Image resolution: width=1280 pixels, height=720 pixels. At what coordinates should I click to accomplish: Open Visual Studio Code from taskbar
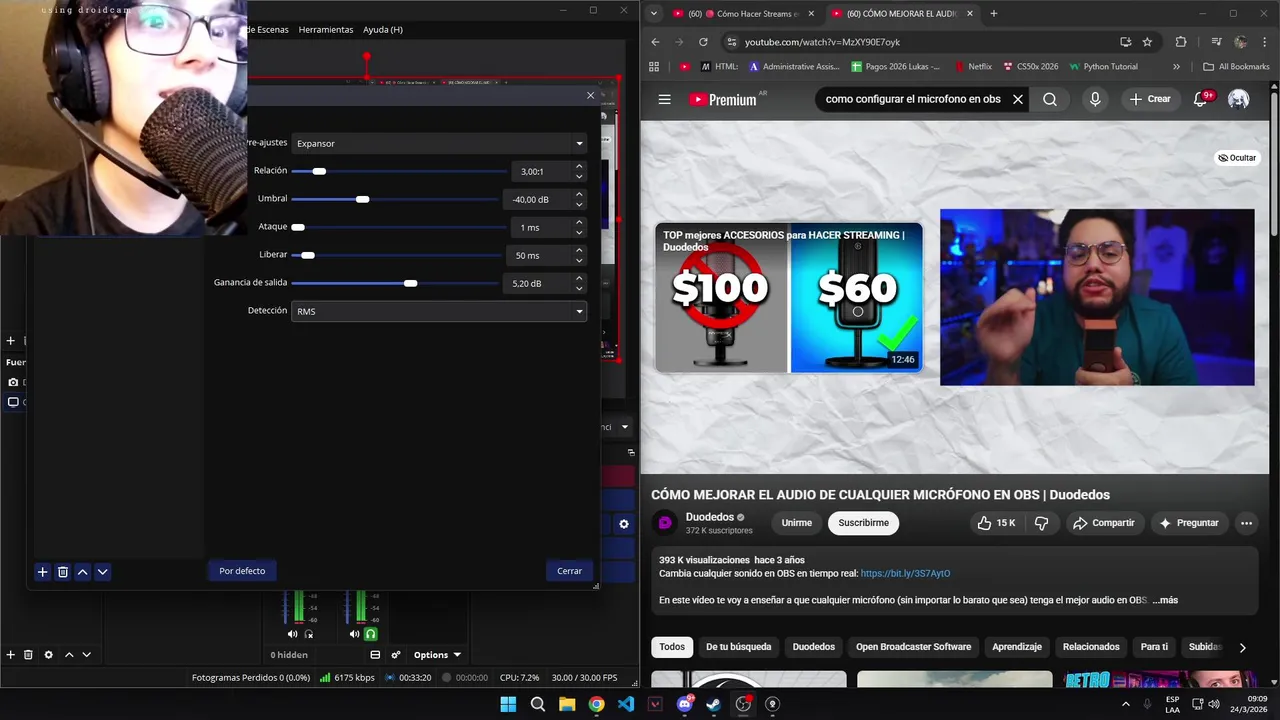[x=626, y=704]
